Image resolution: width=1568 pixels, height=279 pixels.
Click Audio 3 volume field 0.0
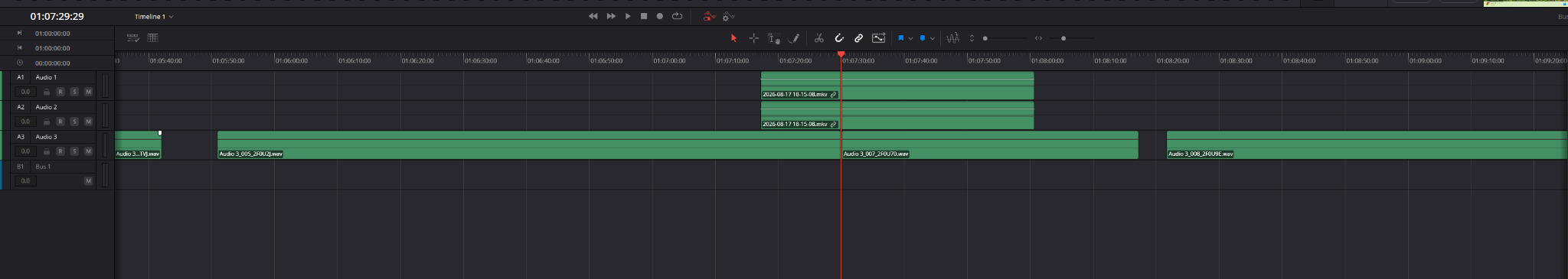click(x=25, y=151)
